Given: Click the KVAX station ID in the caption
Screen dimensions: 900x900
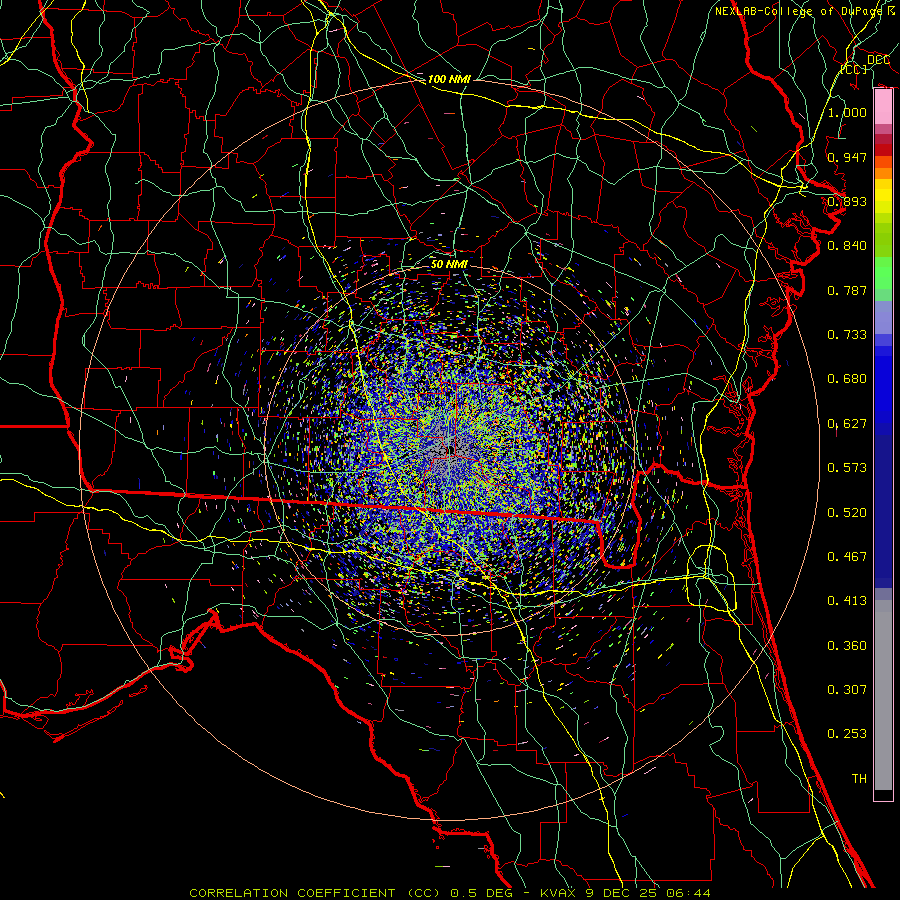Looking at the screenshot, I should [556, 893].
